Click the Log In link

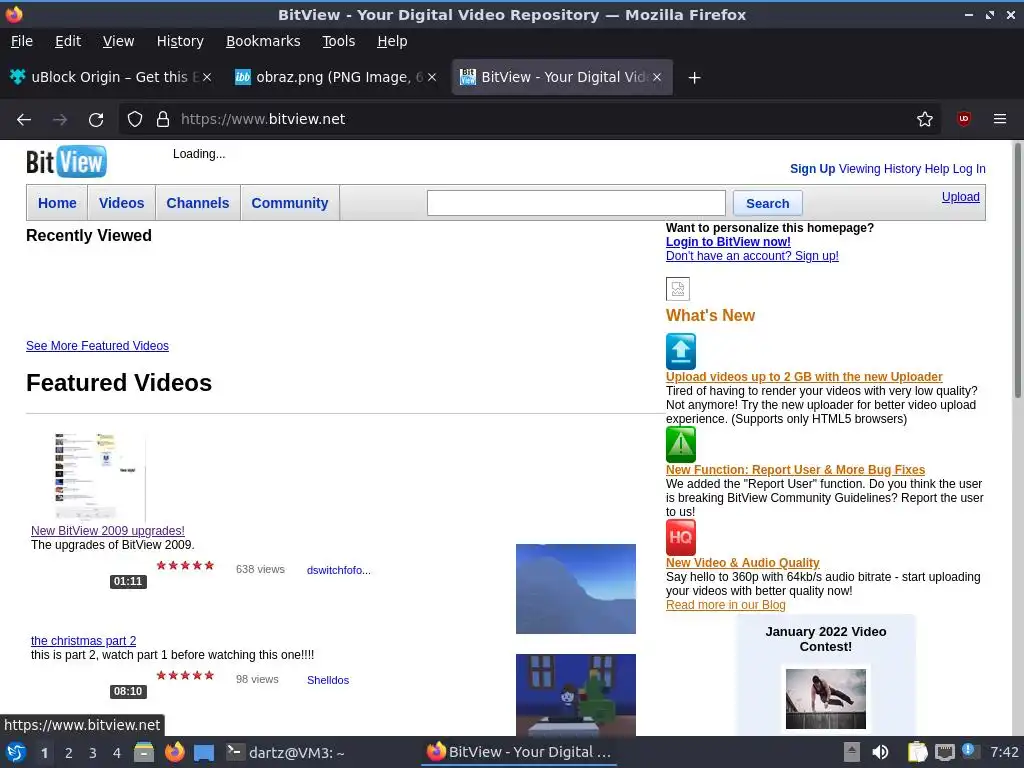click(969, 168)
